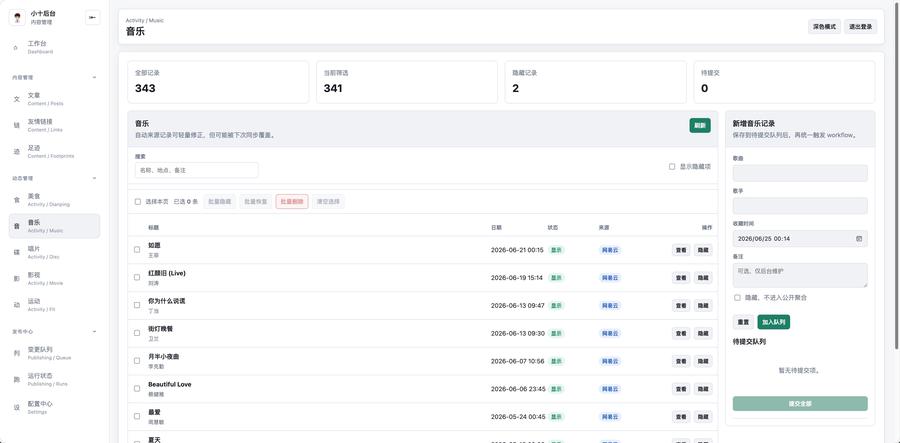This screenshot has width=900, height=443.
Task: Click 隐藏 for the 最爱 row
Action: [703, 417]
